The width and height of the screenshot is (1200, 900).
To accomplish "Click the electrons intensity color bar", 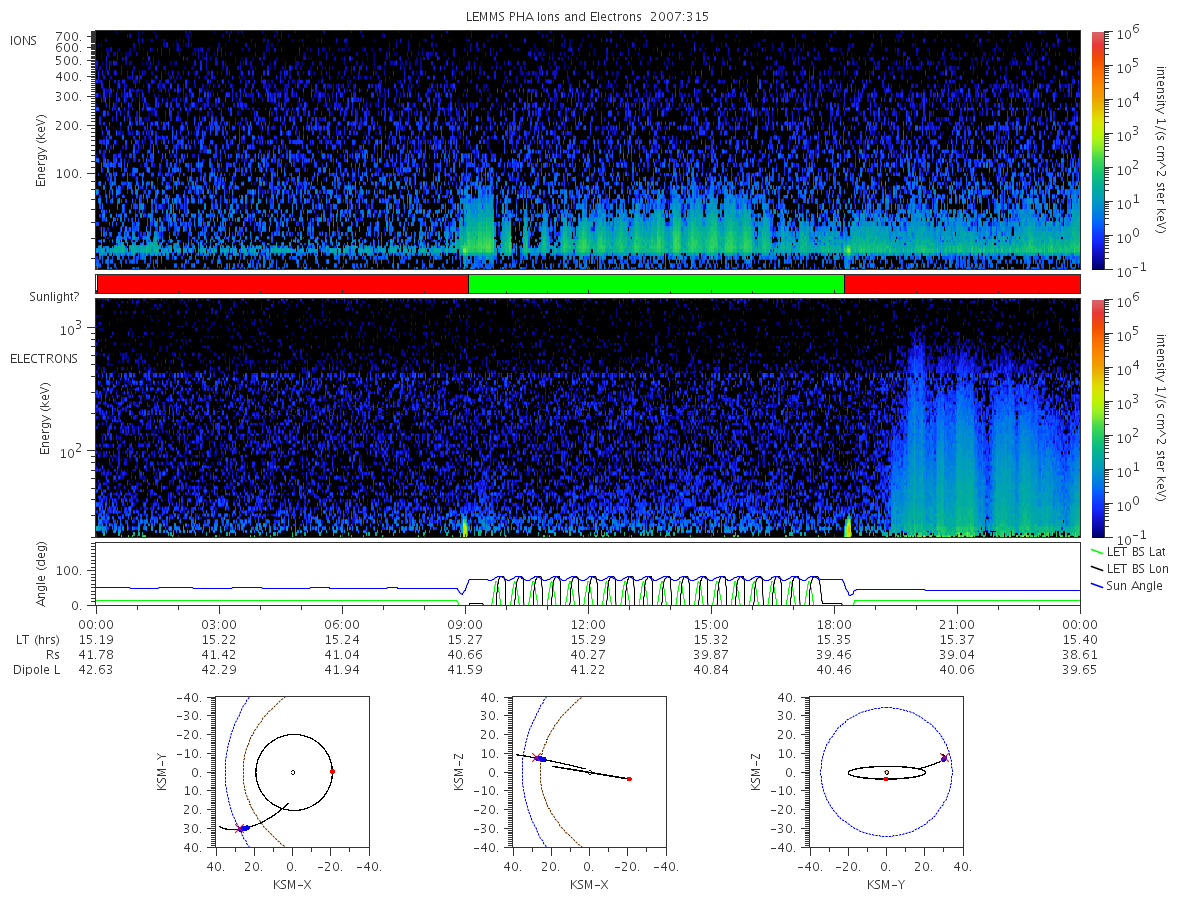I will tap(1097, 417).
